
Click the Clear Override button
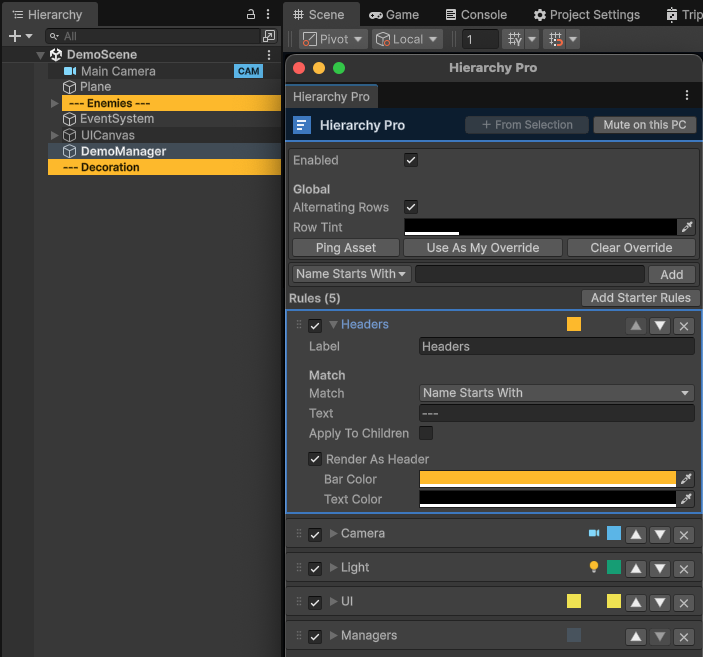[631, 248]
